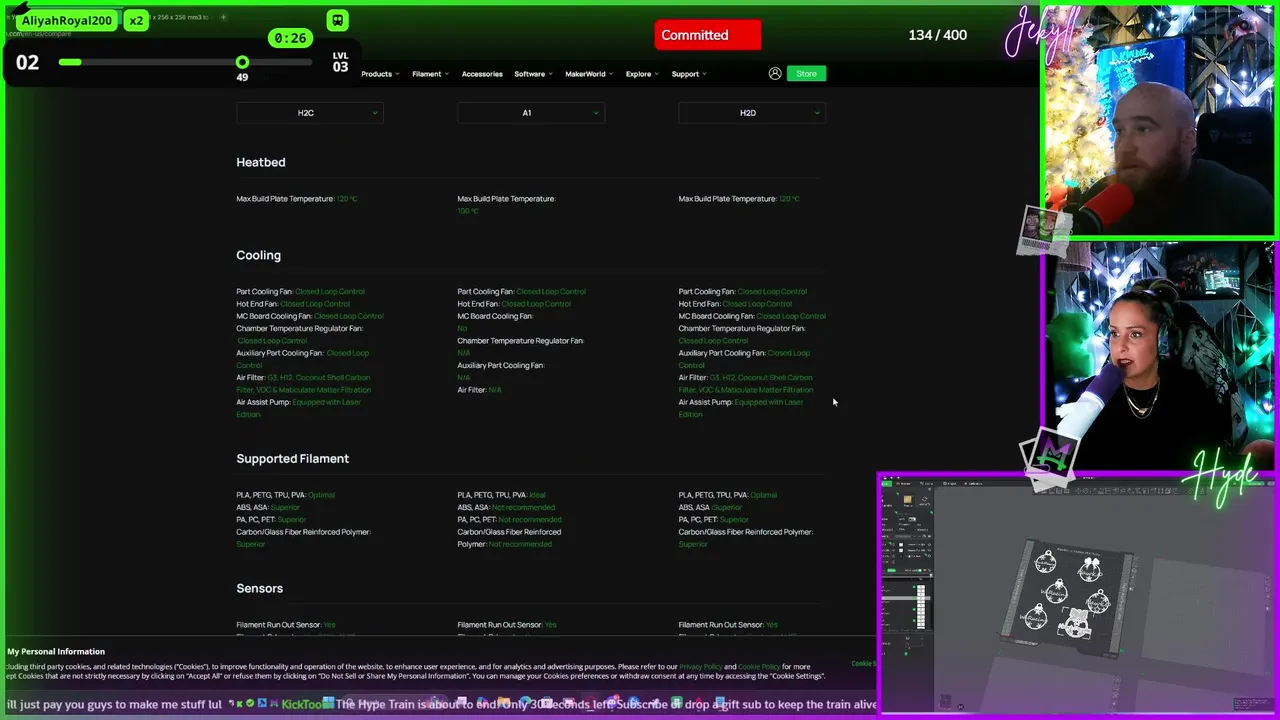This screenshot has height=720, width=1280.
Task: Open the Privacy Policy link
Action: click(701, 667)
